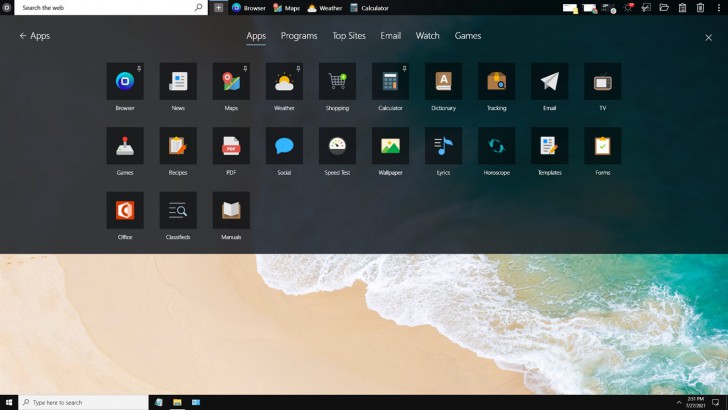Click the sticky note icon in top bar
The width and height of the screenshot is (728, 410).
click(570, 8)
